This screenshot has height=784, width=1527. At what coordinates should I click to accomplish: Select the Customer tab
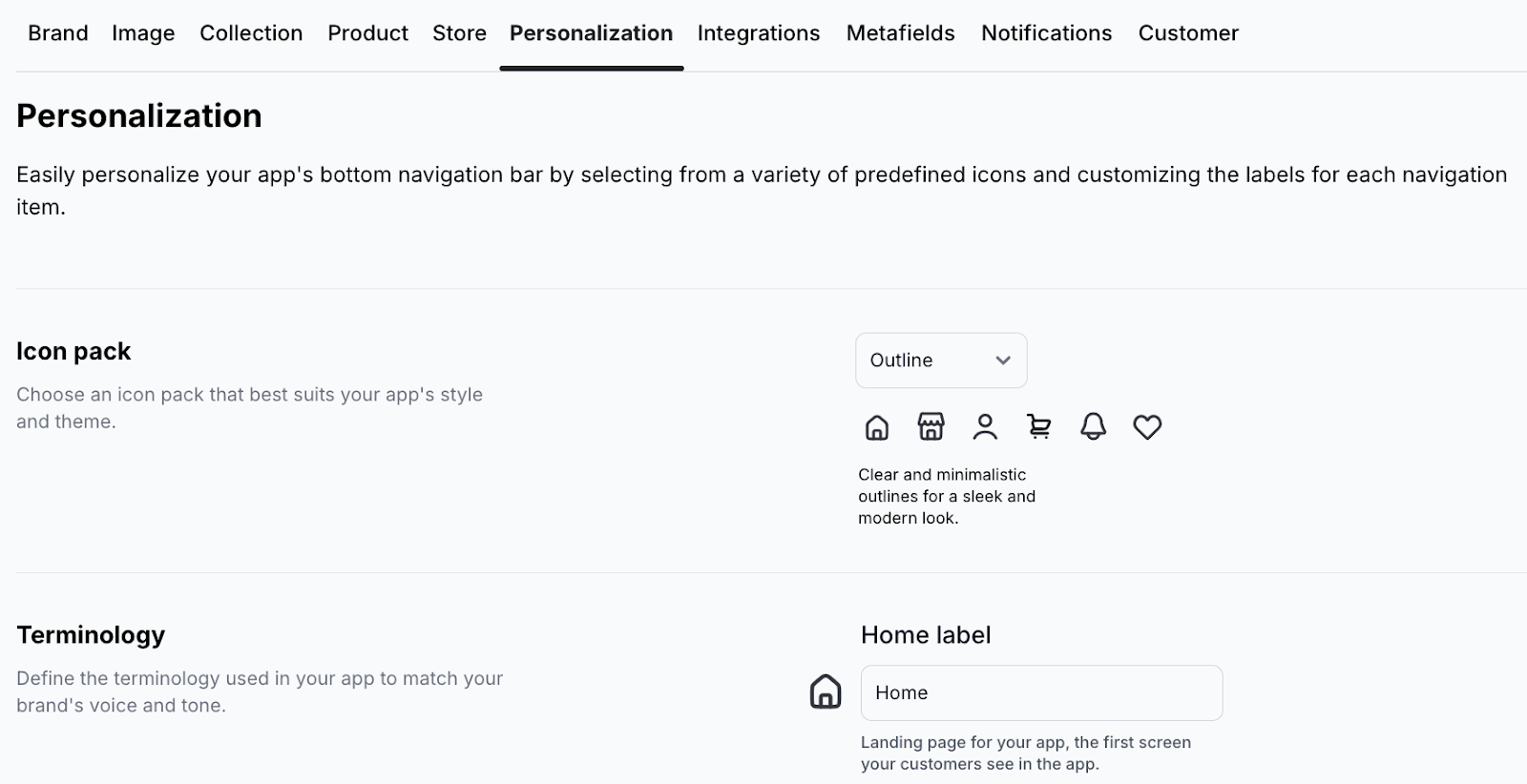[x=1188, y=33]
